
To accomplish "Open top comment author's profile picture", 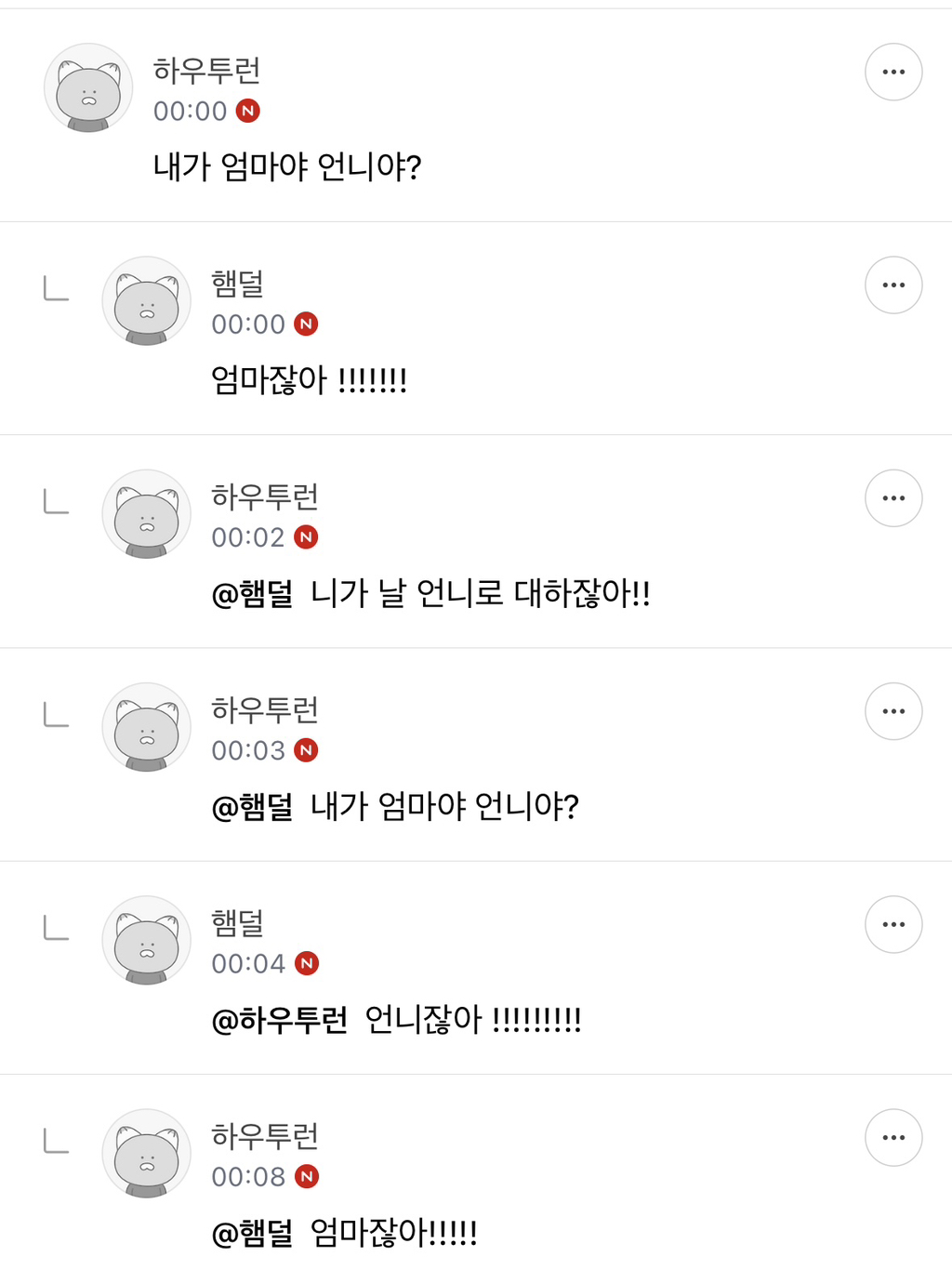I will (88, 88).
